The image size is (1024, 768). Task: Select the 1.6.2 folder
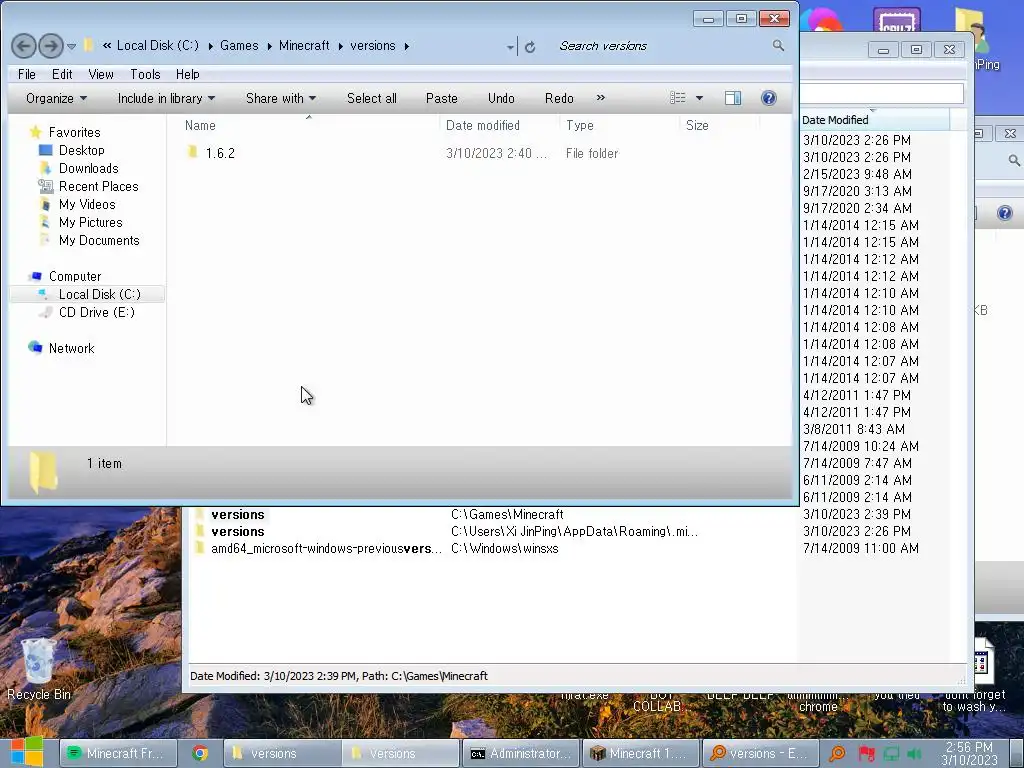[x=220, y=153]
